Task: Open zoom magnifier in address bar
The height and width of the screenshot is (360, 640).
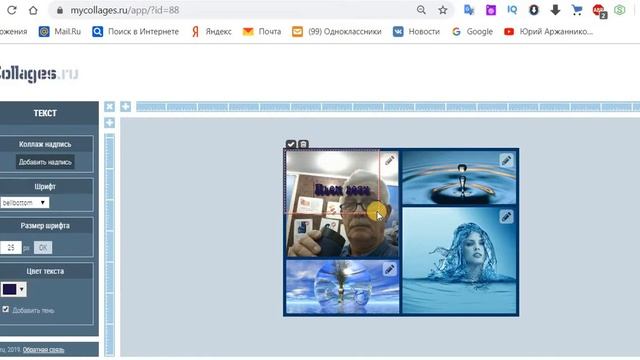Action: pos(421,10)
